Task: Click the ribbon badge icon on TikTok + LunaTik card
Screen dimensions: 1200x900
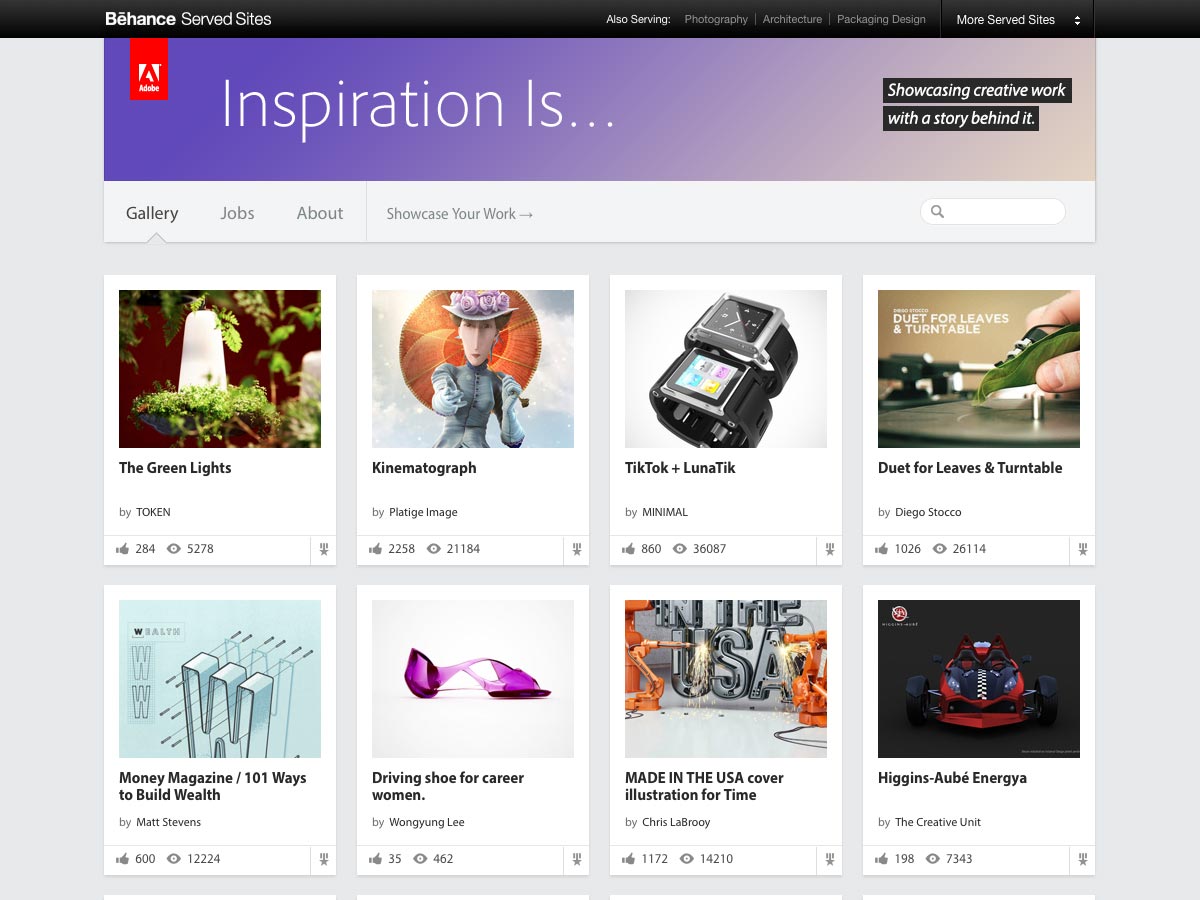Action: coord(830,549)
